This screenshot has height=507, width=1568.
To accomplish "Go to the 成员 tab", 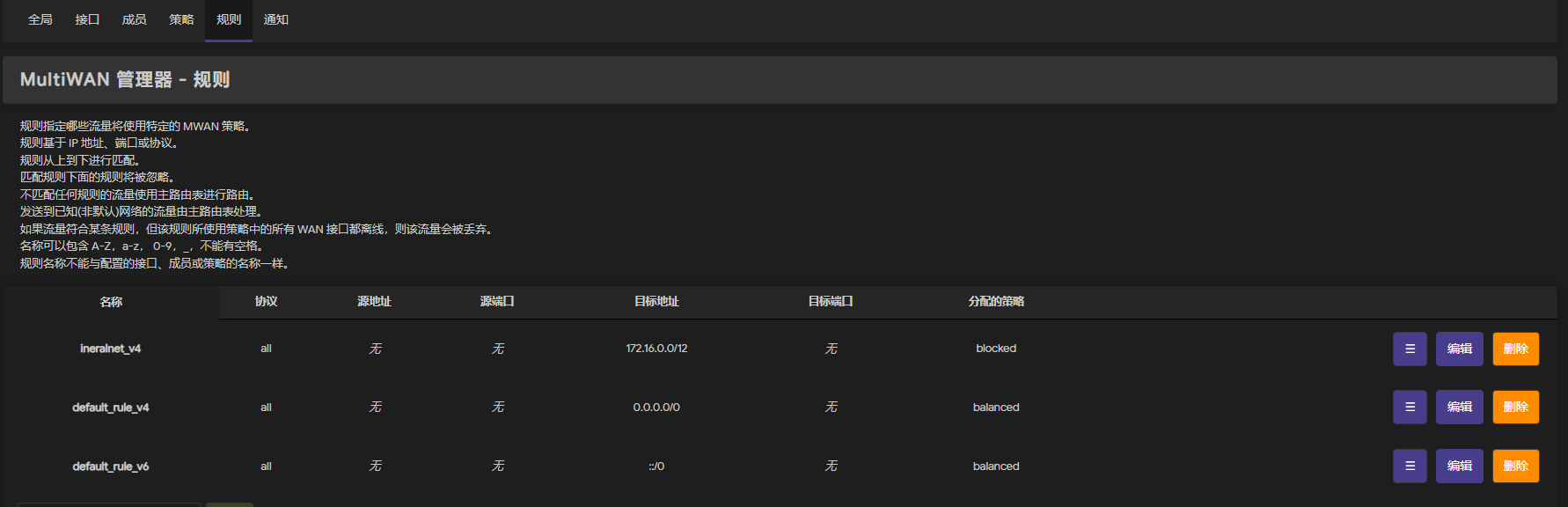I will tap(134, 19).
